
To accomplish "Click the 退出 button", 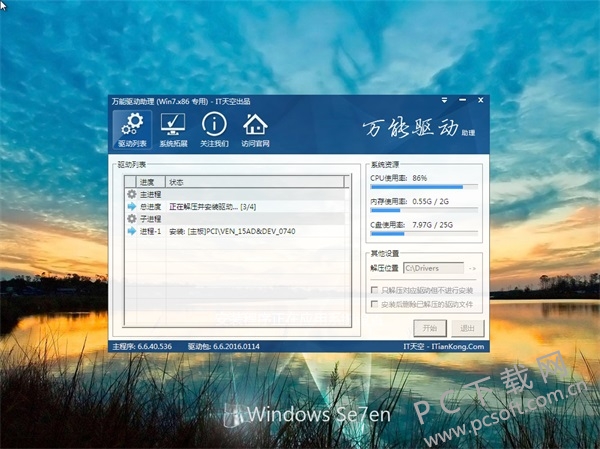I will 467,328.
